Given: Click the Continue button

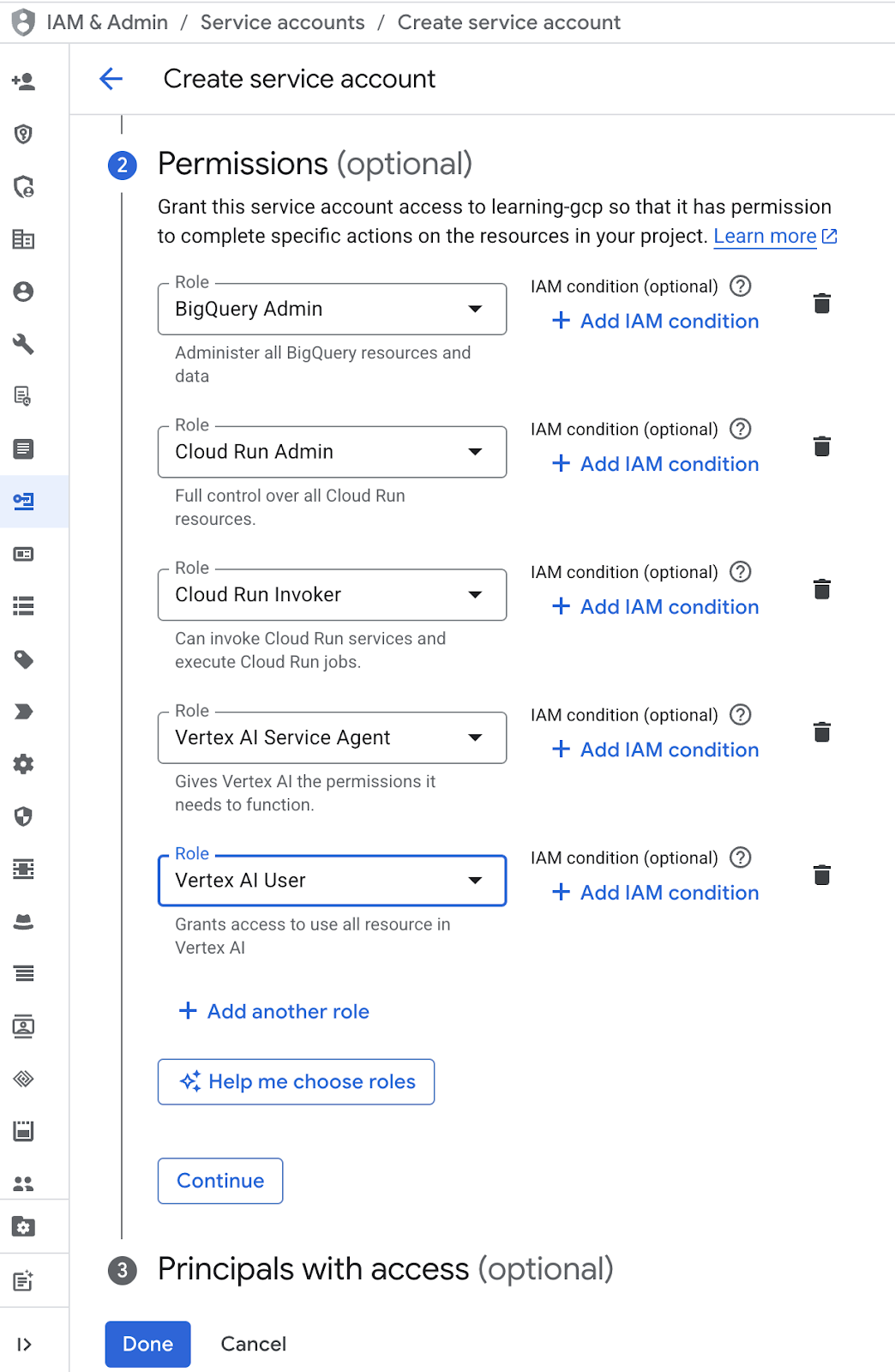Looking at the screenshot, I should [x=220, y=1181].
